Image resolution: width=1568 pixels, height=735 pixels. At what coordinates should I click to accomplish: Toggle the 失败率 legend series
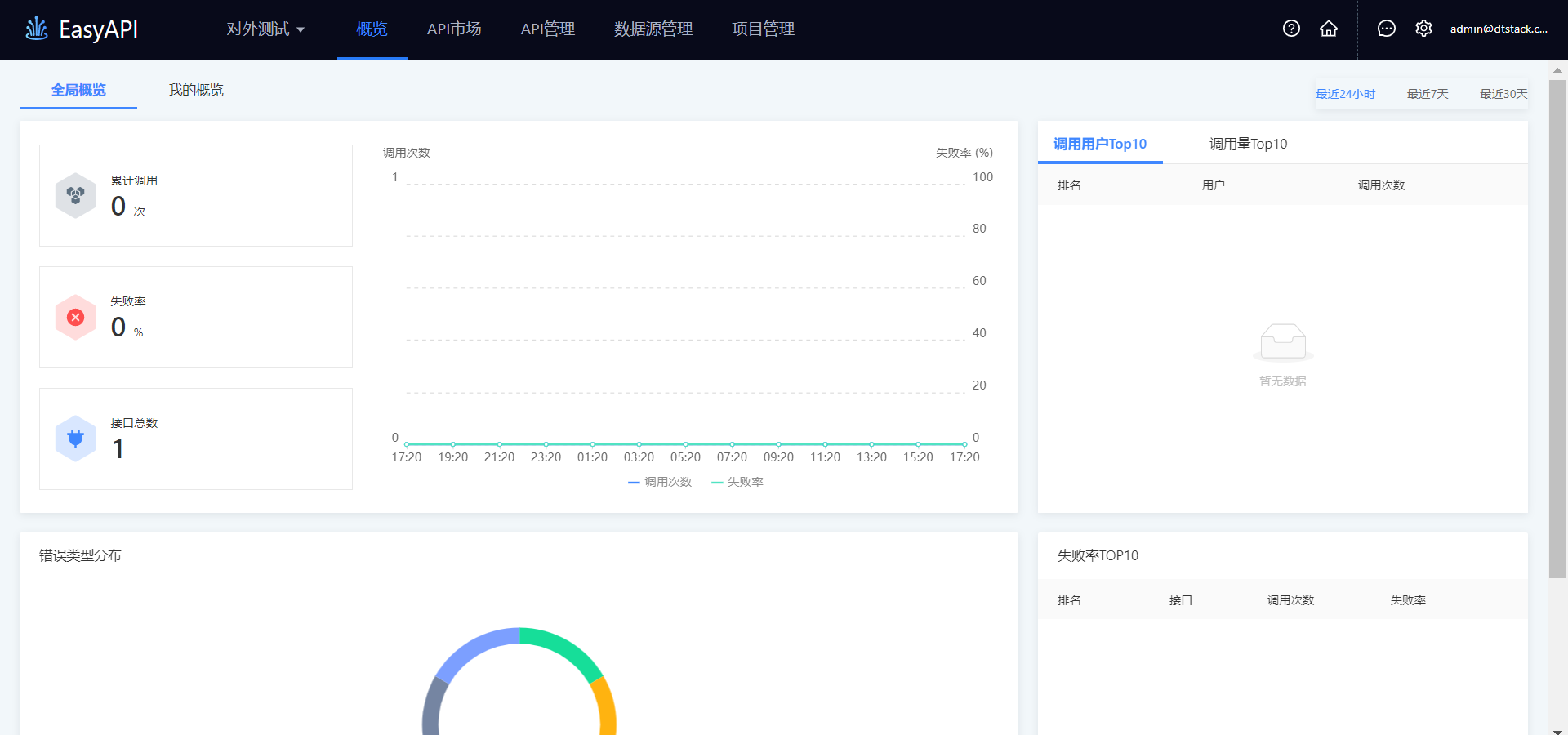point(737,482)
